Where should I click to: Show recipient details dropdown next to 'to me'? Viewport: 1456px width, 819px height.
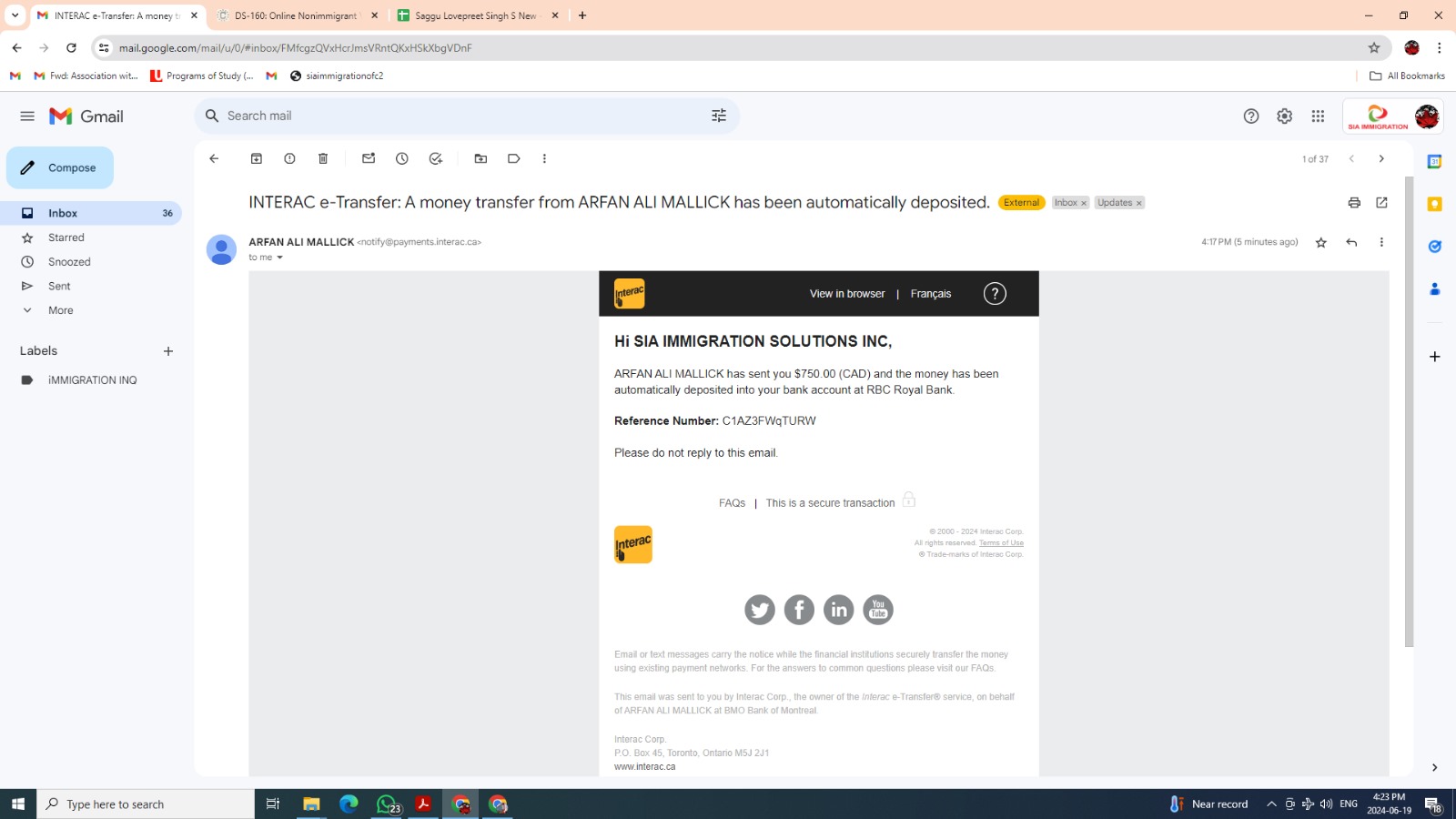(x=279, y=258)
